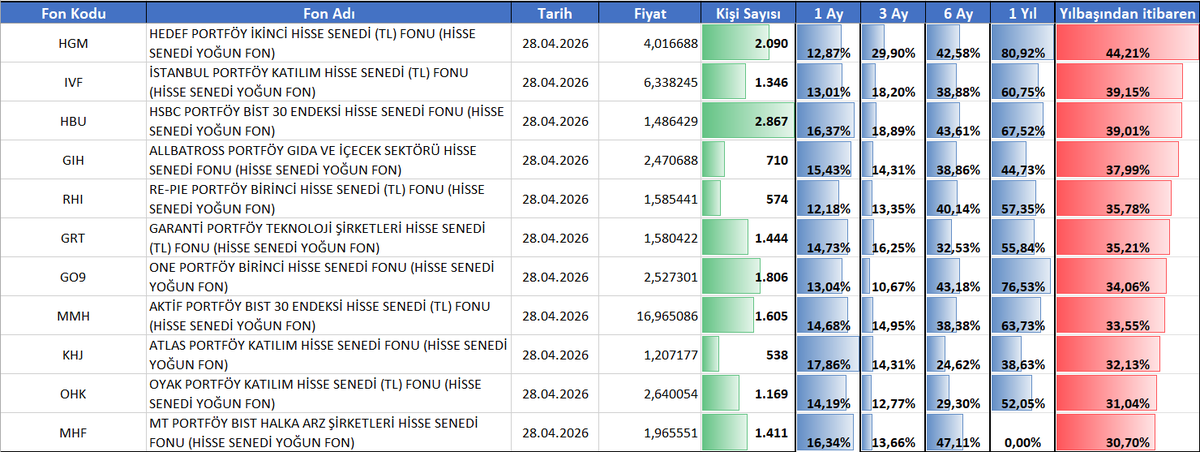
Task: Select price cell 1,207177
Action: [650, 354]
